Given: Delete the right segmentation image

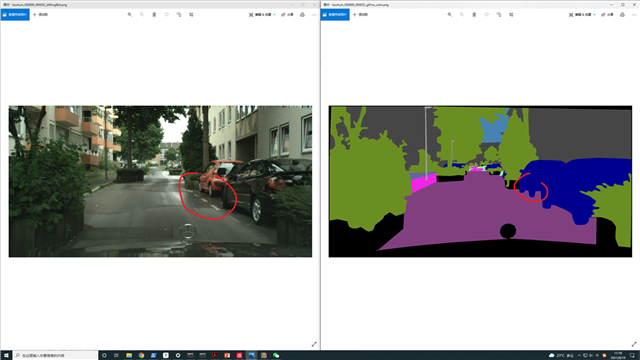Looking at the screenshot, I should (474, 15).
